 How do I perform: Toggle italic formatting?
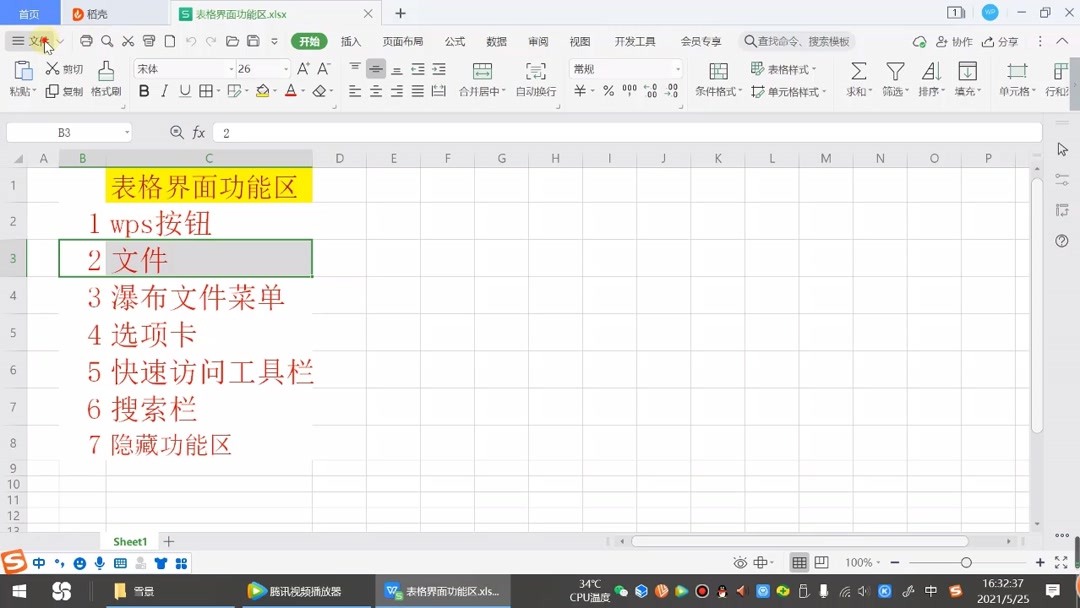coord(166,90)
